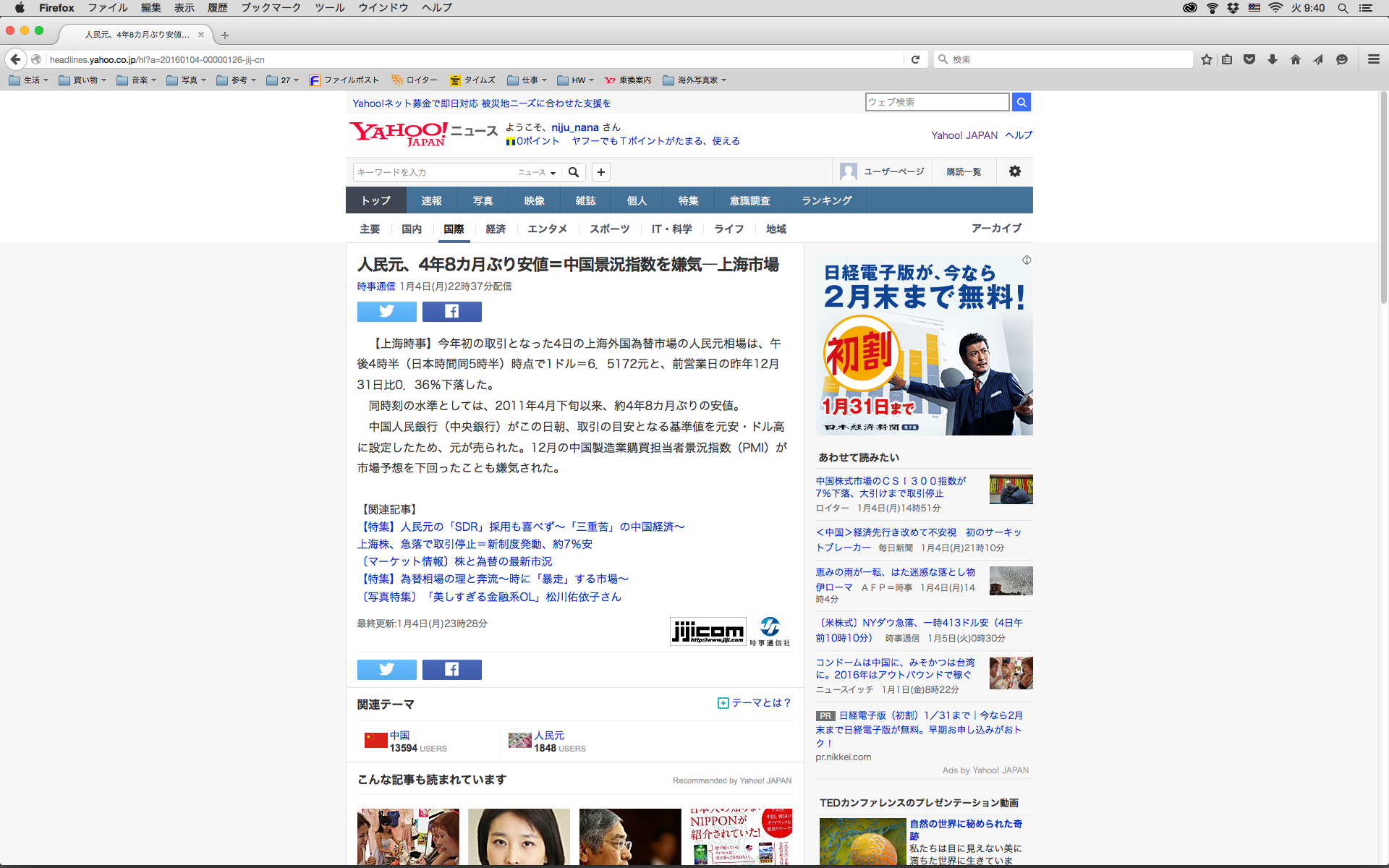Open the ブックマーク menu in menu bar
Screen dimensions: 1389x868
271,8
